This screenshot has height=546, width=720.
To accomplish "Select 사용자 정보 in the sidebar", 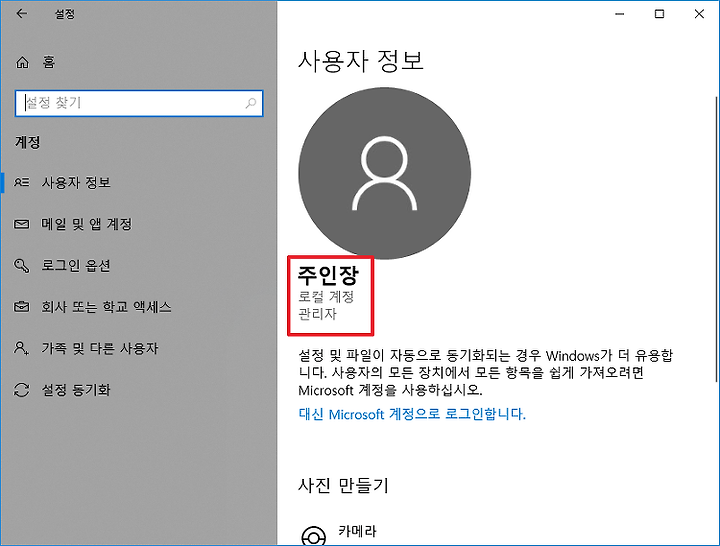I will 76,182.
